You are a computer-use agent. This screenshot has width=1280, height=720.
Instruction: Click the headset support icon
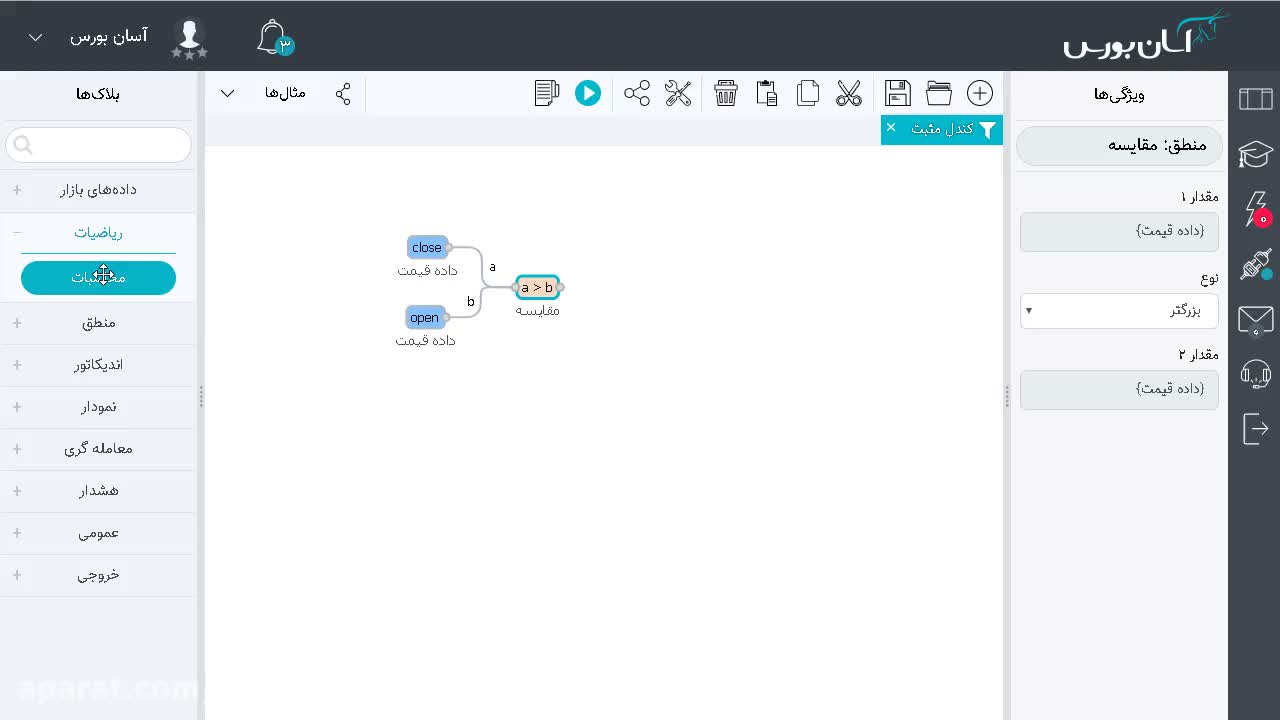click(1255, 374)
